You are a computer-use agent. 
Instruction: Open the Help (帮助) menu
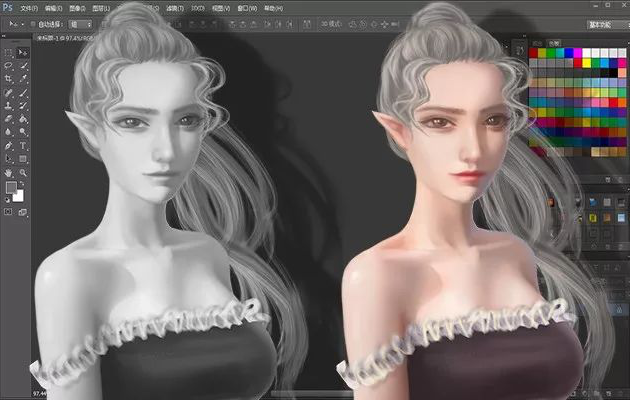pyautogui.click(x=274, y=8)
